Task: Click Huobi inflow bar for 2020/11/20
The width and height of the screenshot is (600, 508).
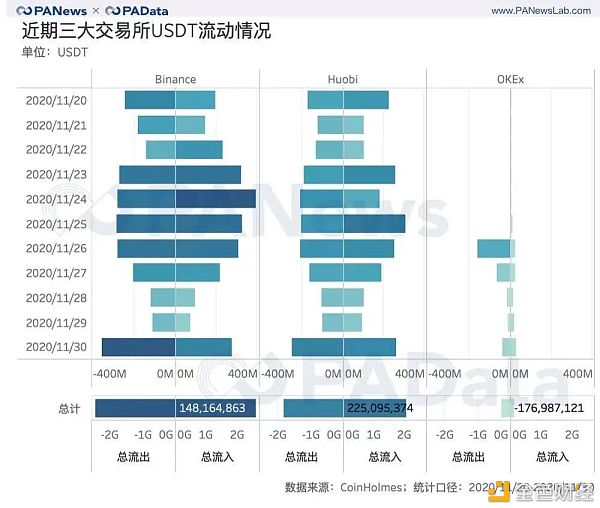Action: point(366,100)
